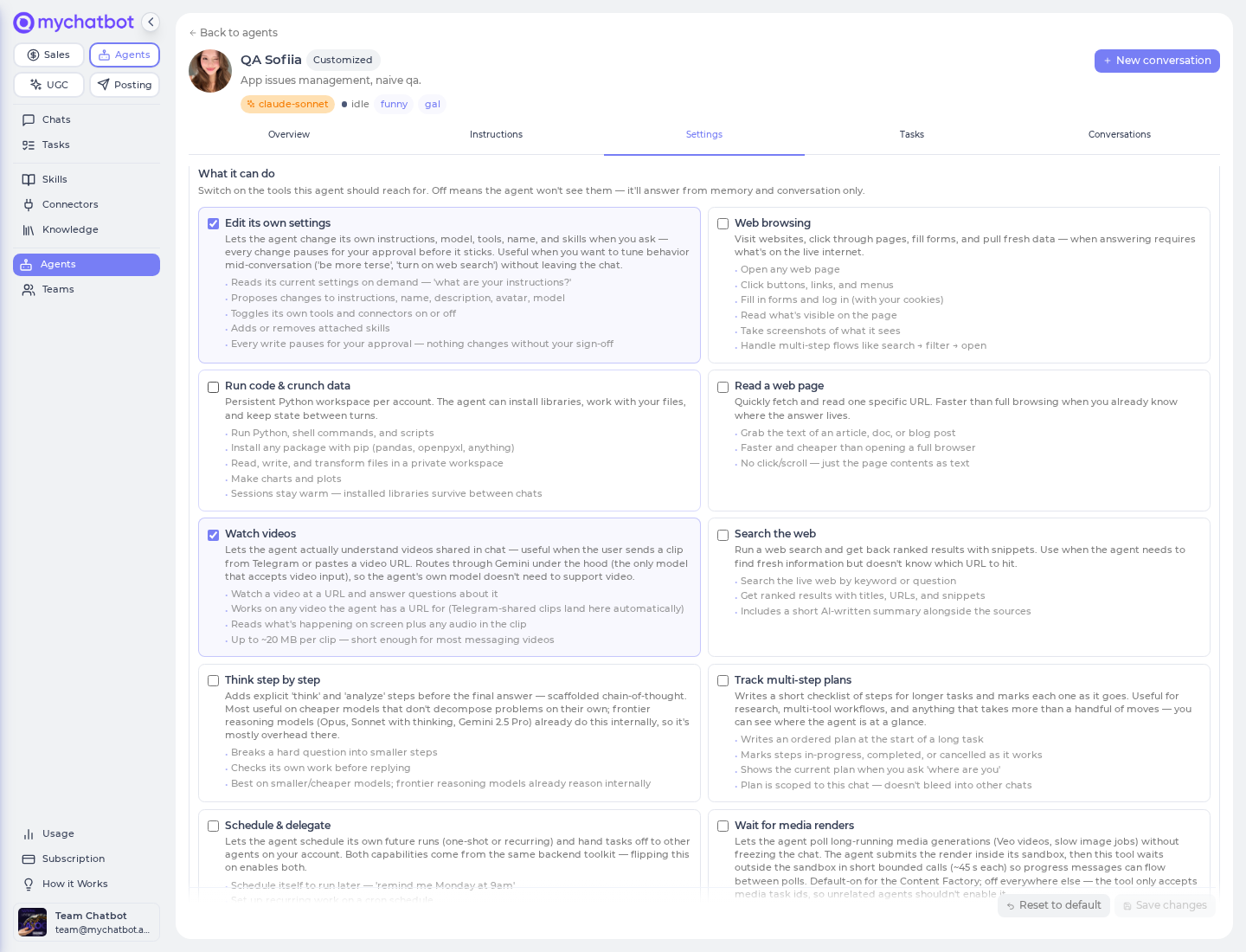Open the Chats sidebar item
The width and height of the screenshot is (1246, 952).
[87, 119]
